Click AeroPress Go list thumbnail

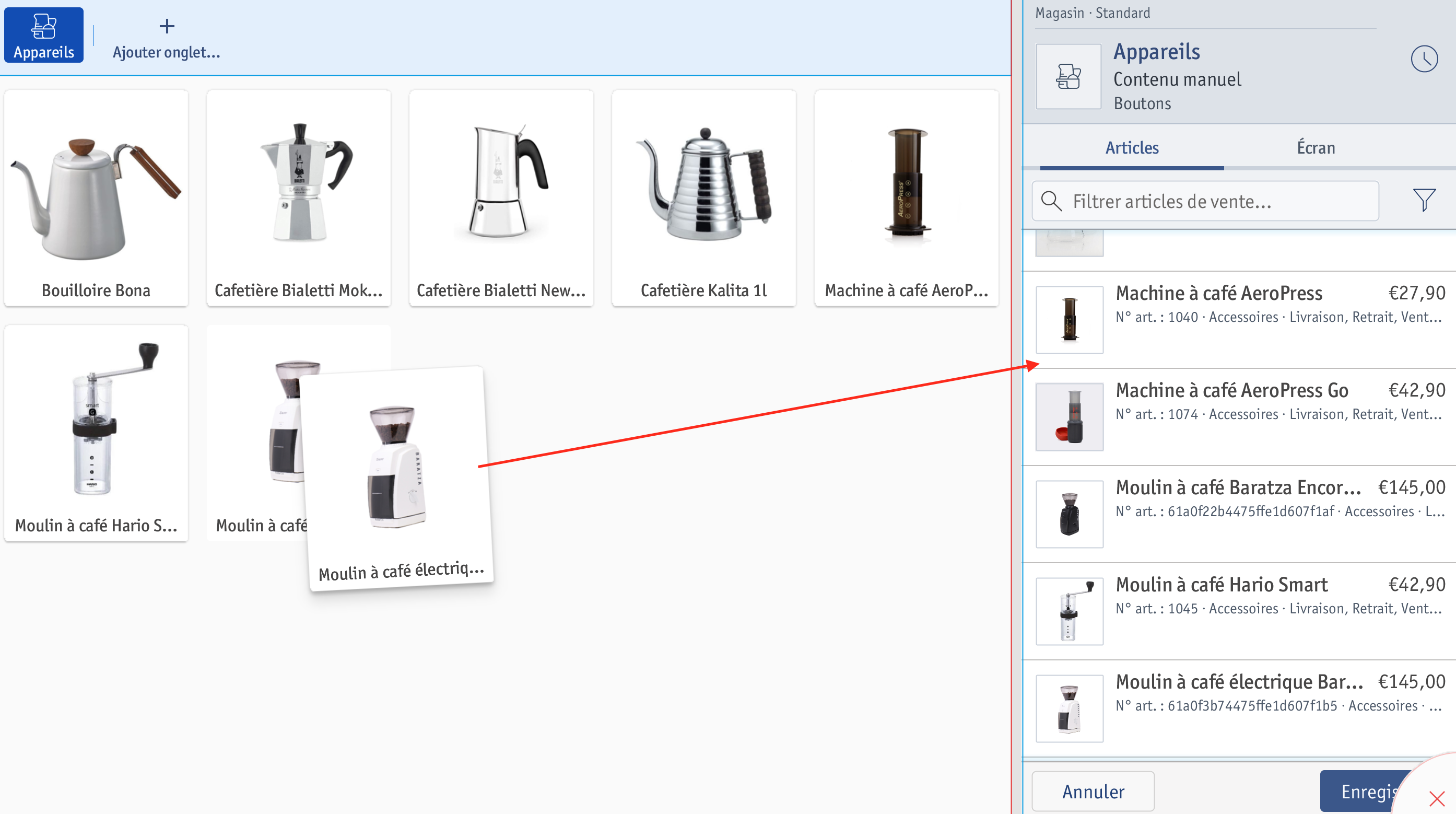[1070, 417]
